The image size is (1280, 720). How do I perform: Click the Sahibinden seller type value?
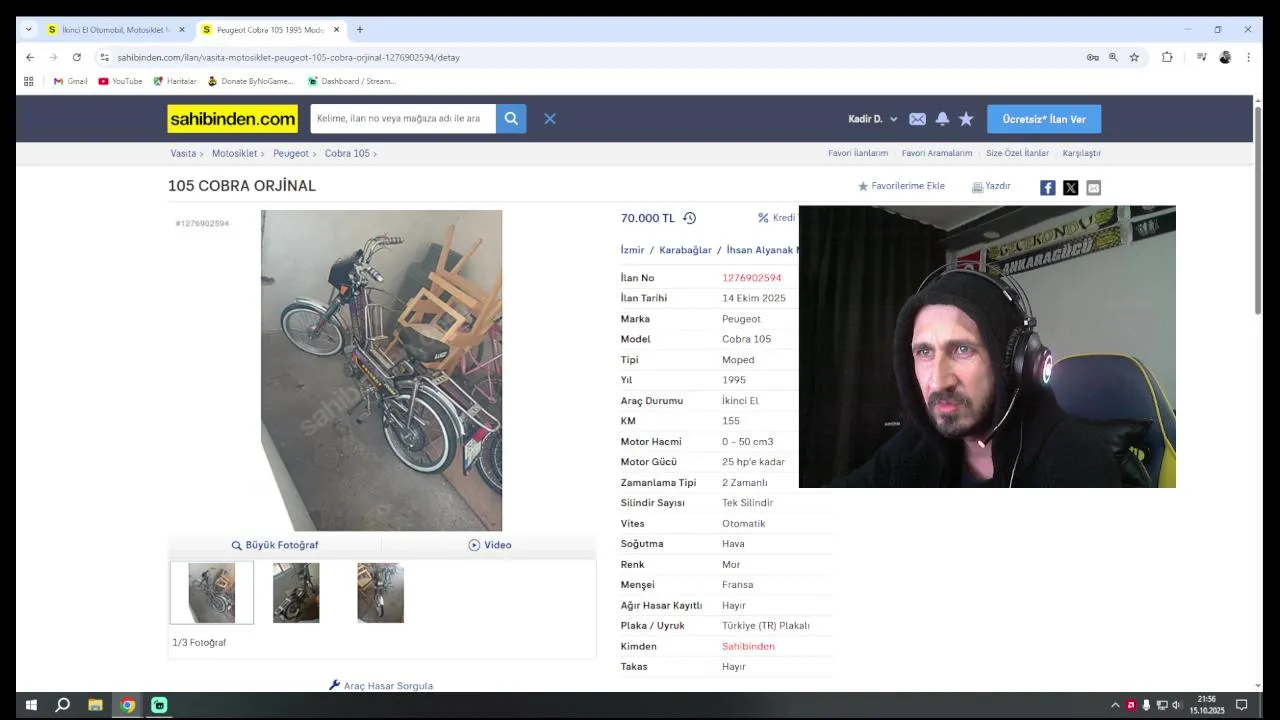point(748,646)
